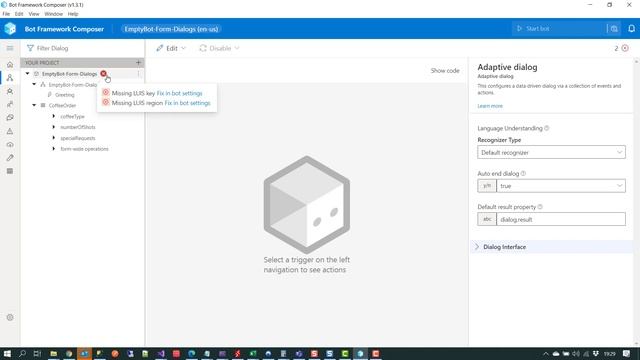The height and width of the screenshot is (360, 640).
Task: Open the File menu
Action: point(6,14)
